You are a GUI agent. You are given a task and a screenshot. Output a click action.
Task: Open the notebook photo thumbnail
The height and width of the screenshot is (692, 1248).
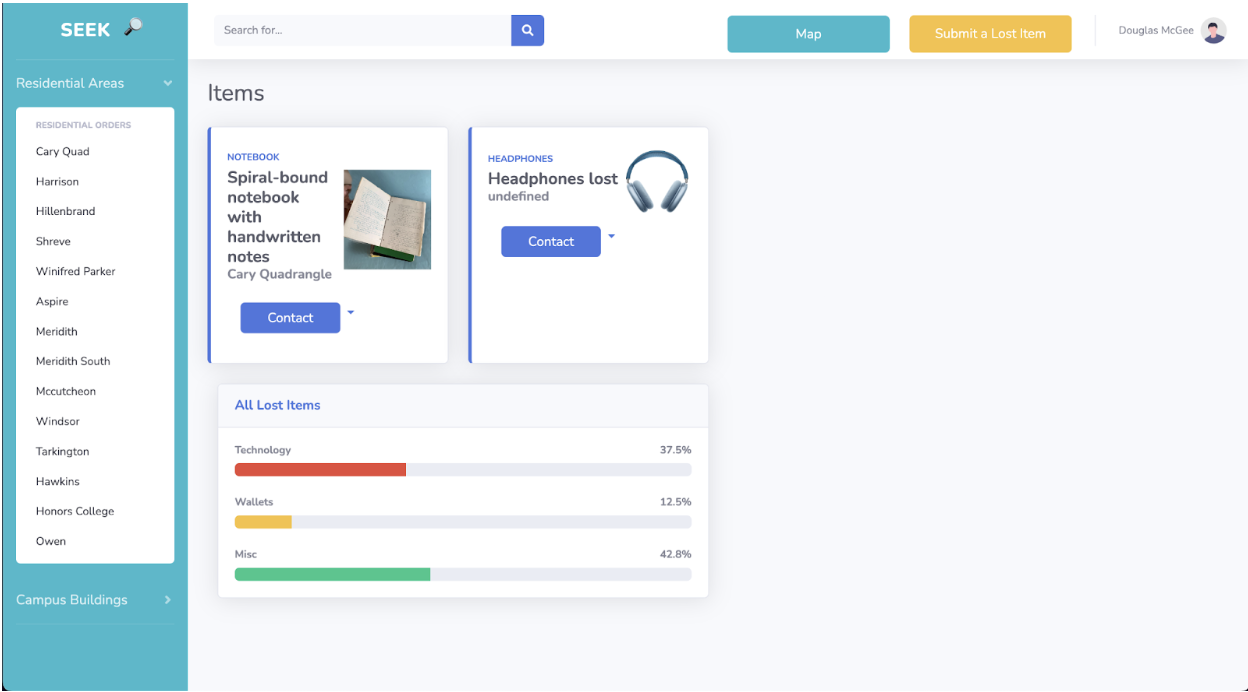pos(387,219)
